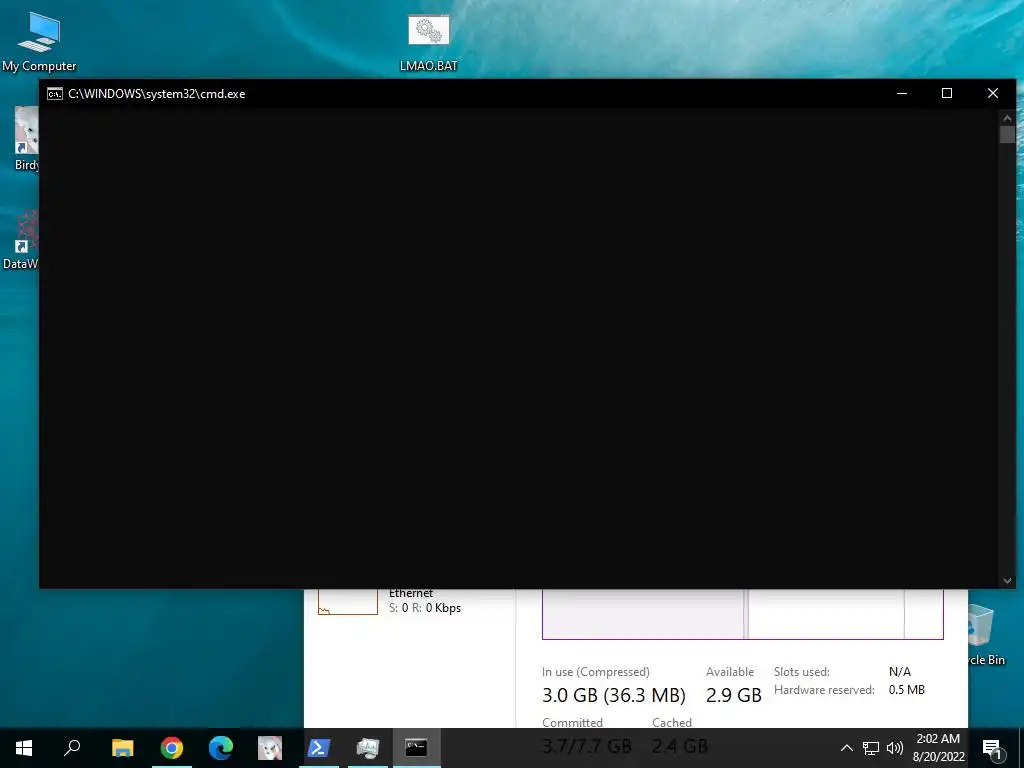
Task: Open taskbar Search
Action: click(x=72, y=748)
